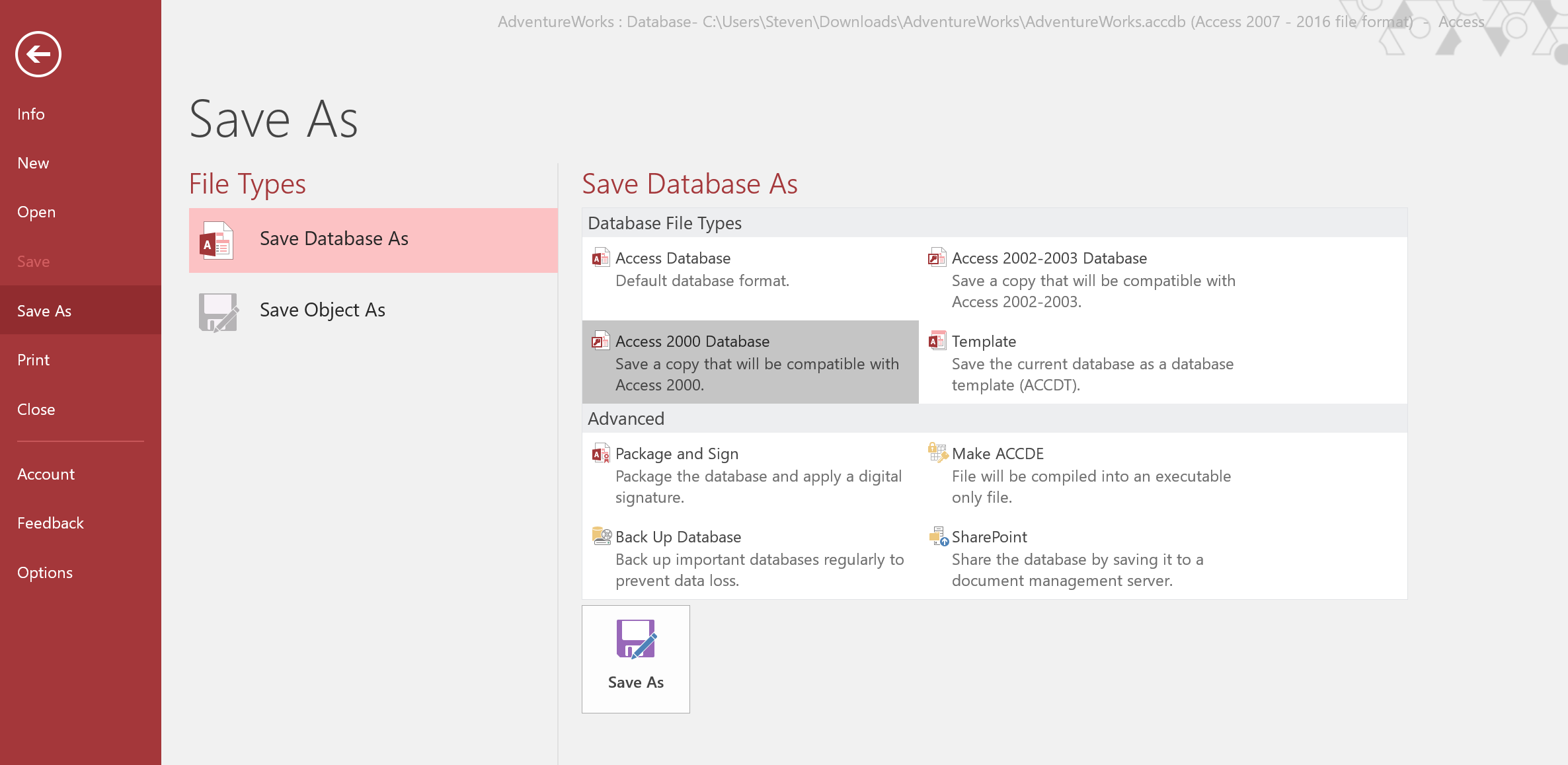Click the Back Up Database icon
This screenshot has width=1568, height=765.
[600, 536]
